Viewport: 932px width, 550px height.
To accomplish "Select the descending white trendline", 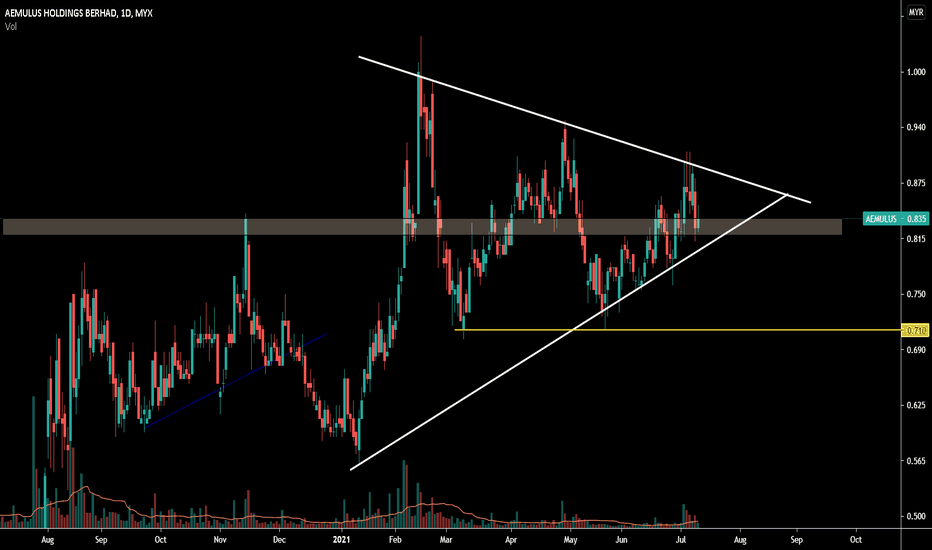I will pos(584,130).
